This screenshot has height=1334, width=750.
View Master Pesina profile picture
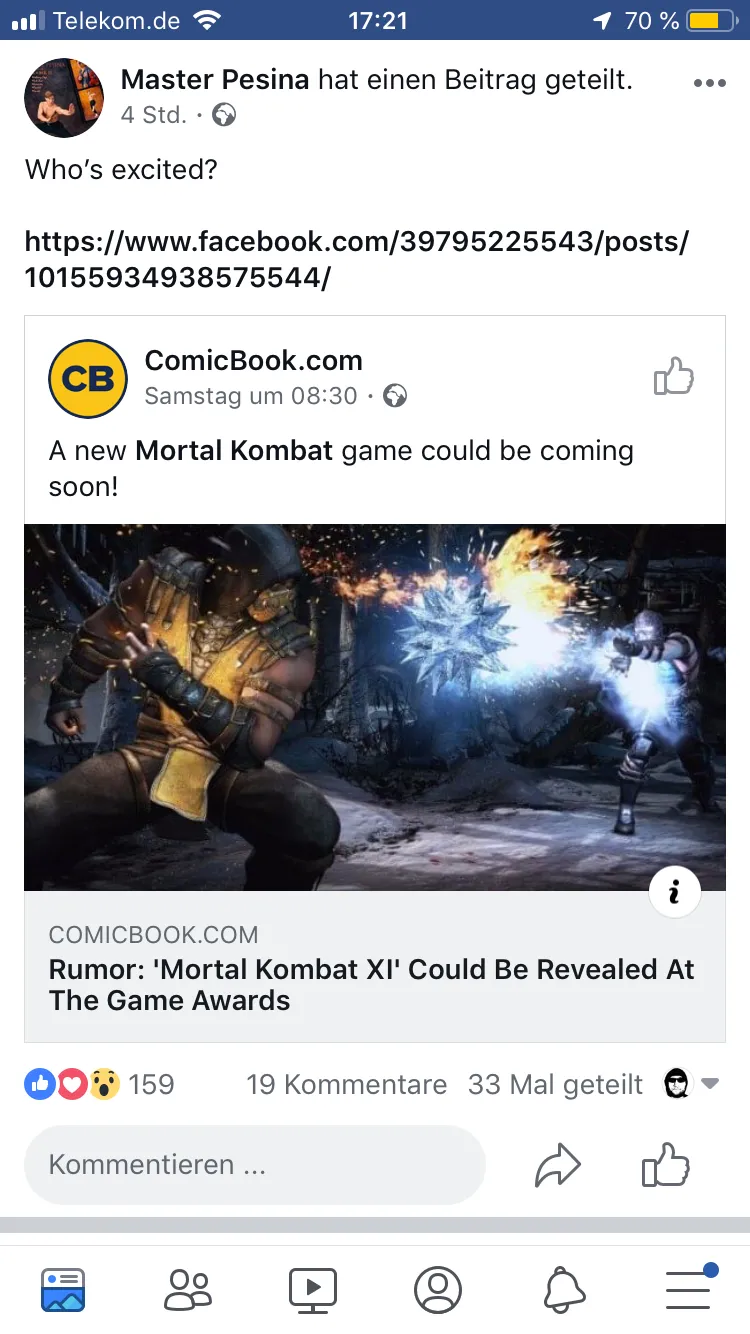click(64, 98)
